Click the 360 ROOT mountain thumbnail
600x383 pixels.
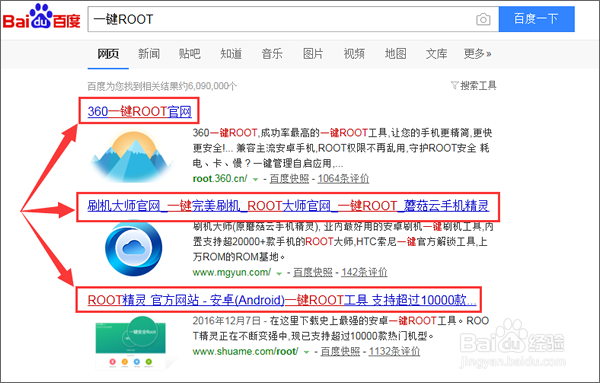pyautogui.click(x=132, y=156)
